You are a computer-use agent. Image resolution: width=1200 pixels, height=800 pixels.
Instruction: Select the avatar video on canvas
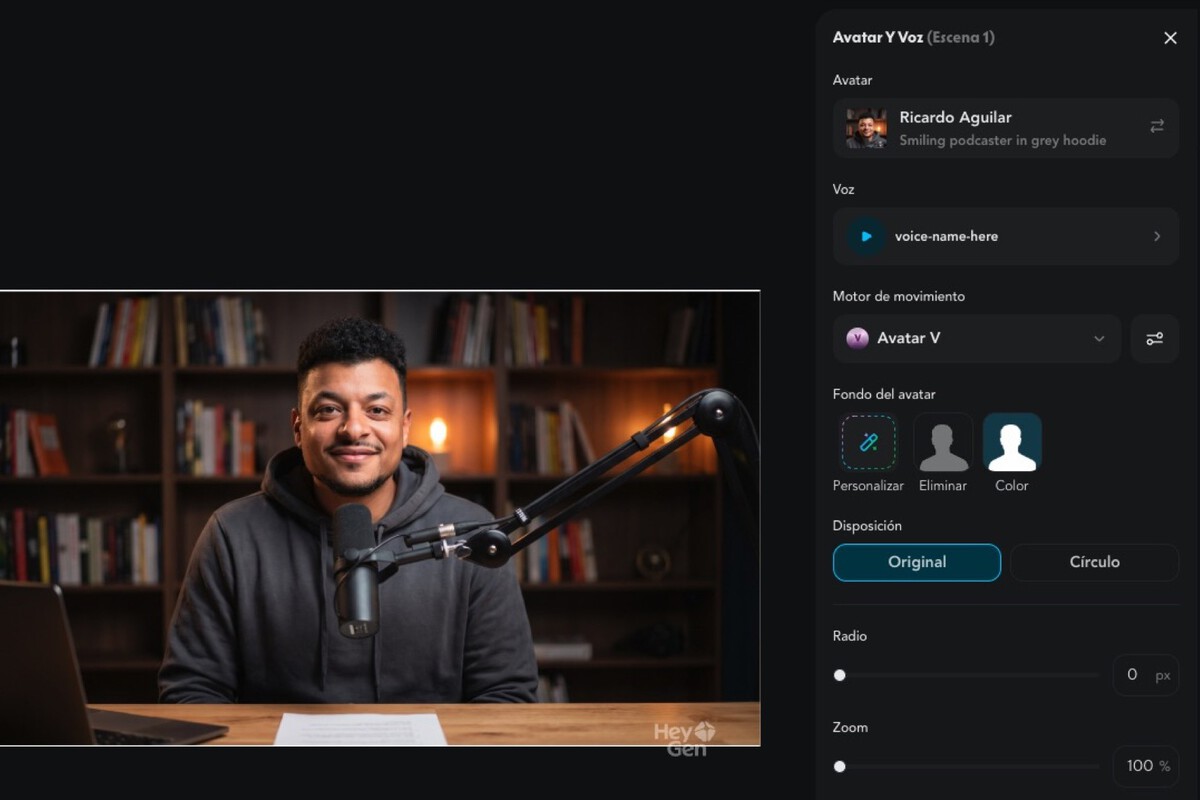[x=380, y=518]
